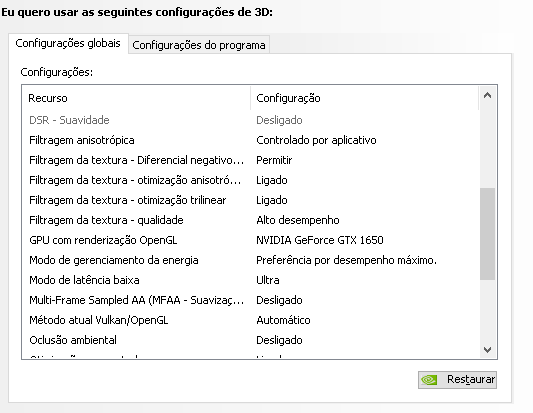Open Modo de gerenciamento da energia setting value
The width and height of the screenshot is (533, 413).
point(346,260)
